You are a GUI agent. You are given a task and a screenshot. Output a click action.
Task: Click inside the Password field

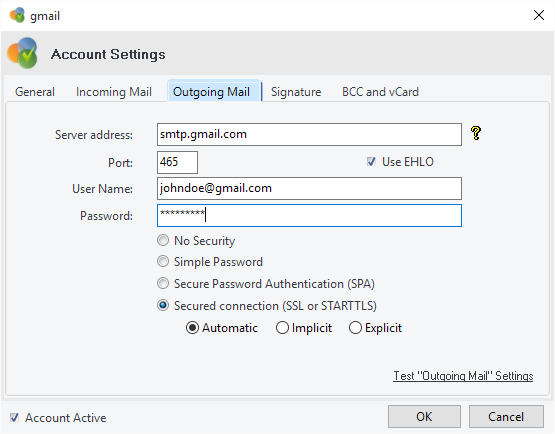tap(309, 216)
